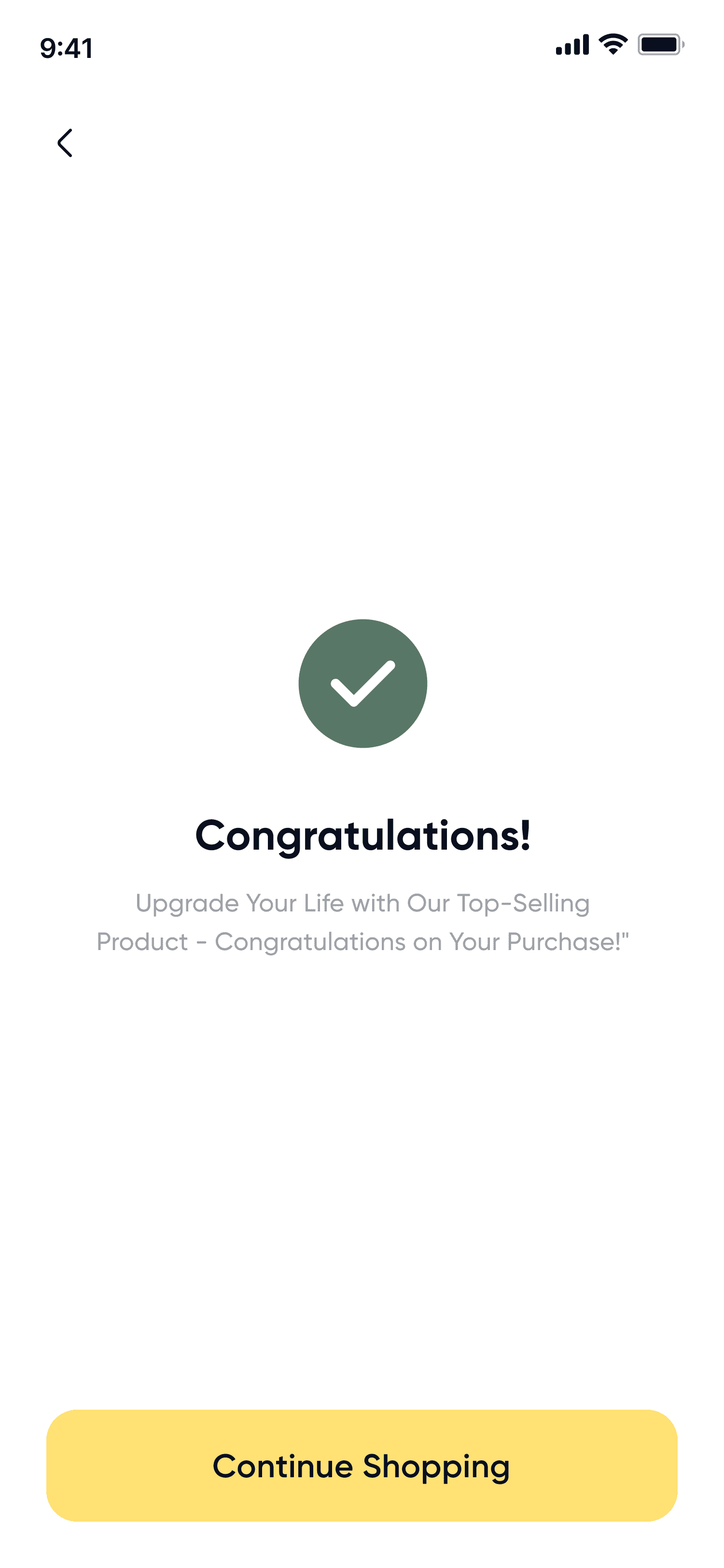The image size is (724, 1568).
Task: Click the Continue Shopping button
Action: coord(362,1466)
